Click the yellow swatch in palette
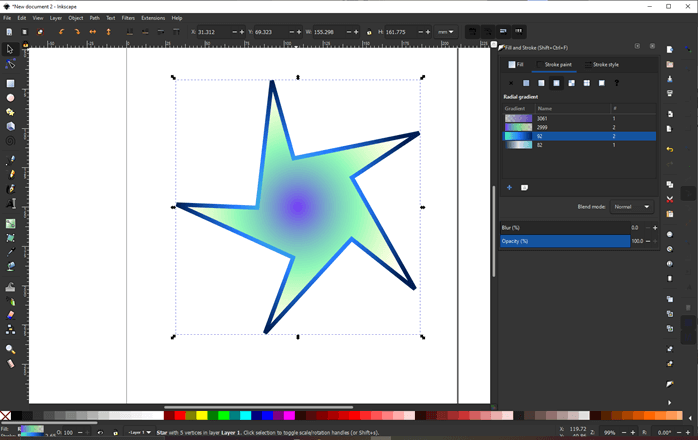Screen dimensions: 698x440 [x=201, y=415]
